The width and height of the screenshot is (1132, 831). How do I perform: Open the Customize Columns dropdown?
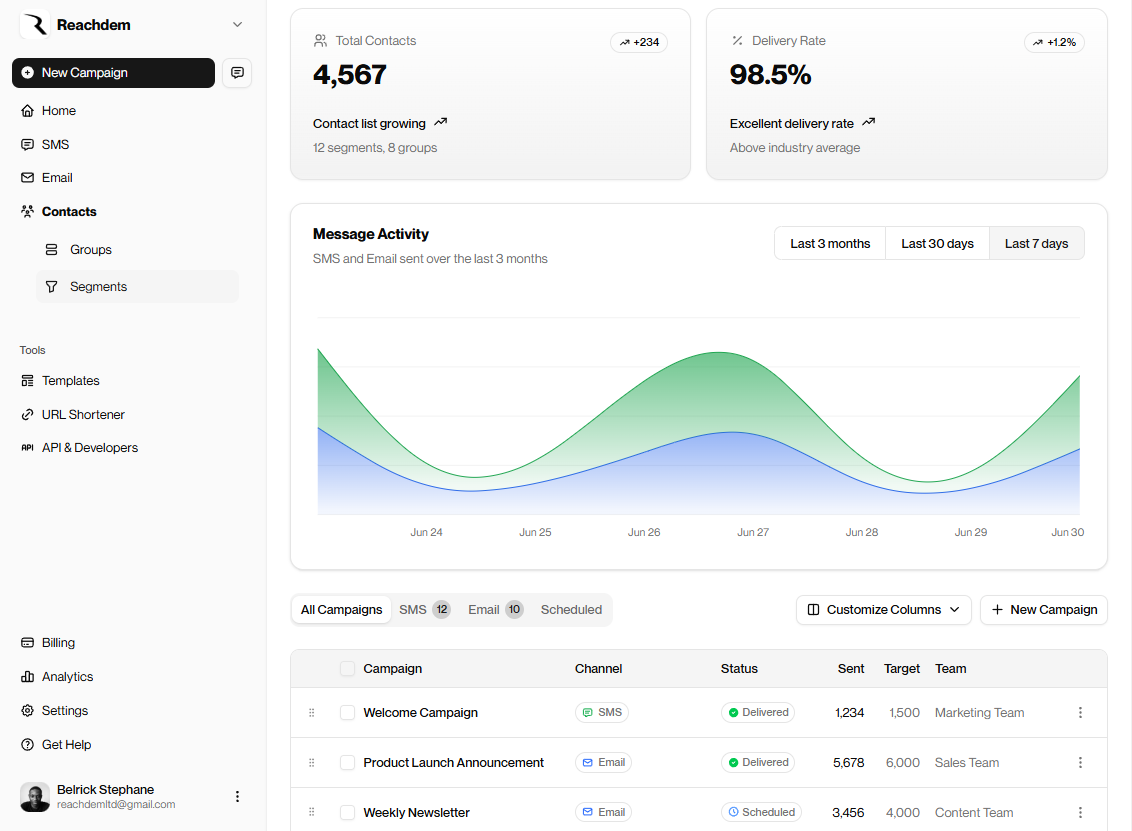[884, 609]
